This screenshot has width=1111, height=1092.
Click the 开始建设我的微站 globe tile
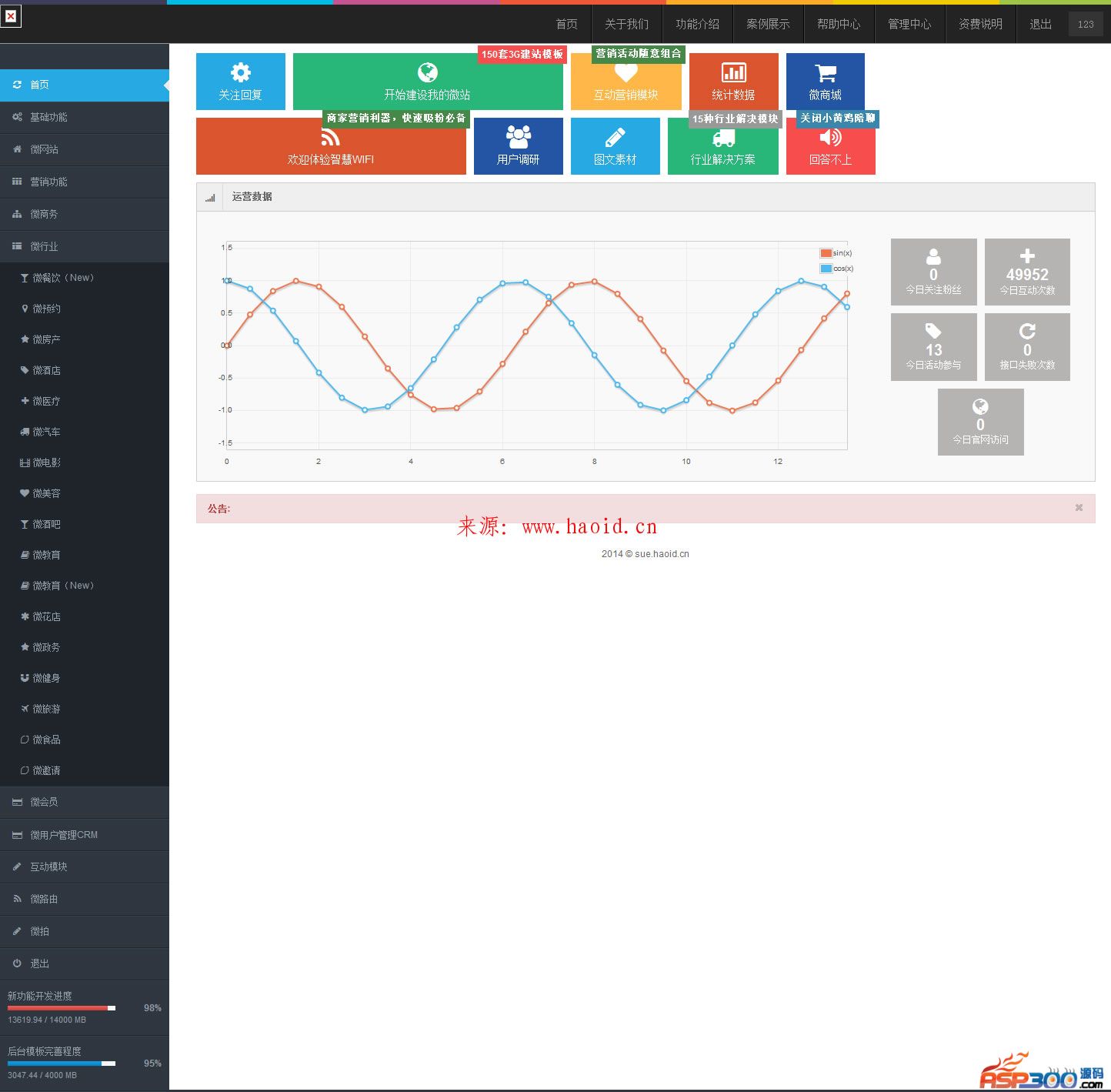[x=428, y=82]
